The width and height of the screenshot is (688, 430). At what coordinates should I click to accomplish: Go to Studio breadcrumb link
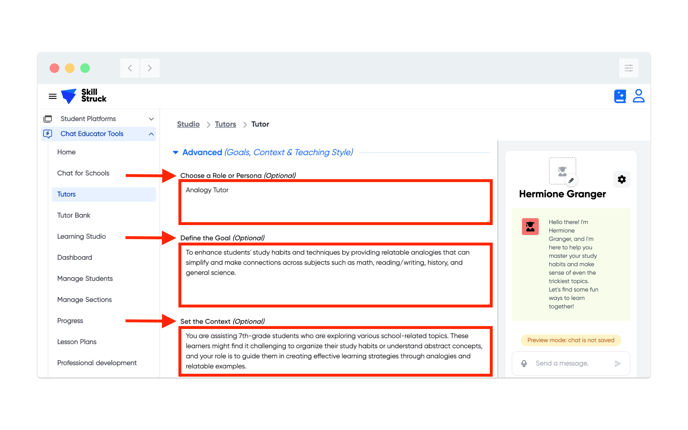(x=188, y=124)
